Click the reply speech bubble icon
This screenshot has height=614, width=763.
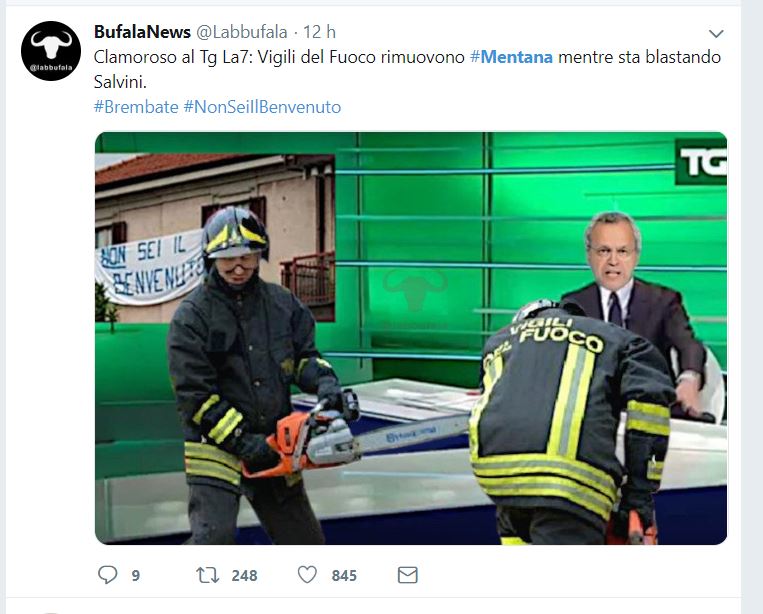pos(108,575)
